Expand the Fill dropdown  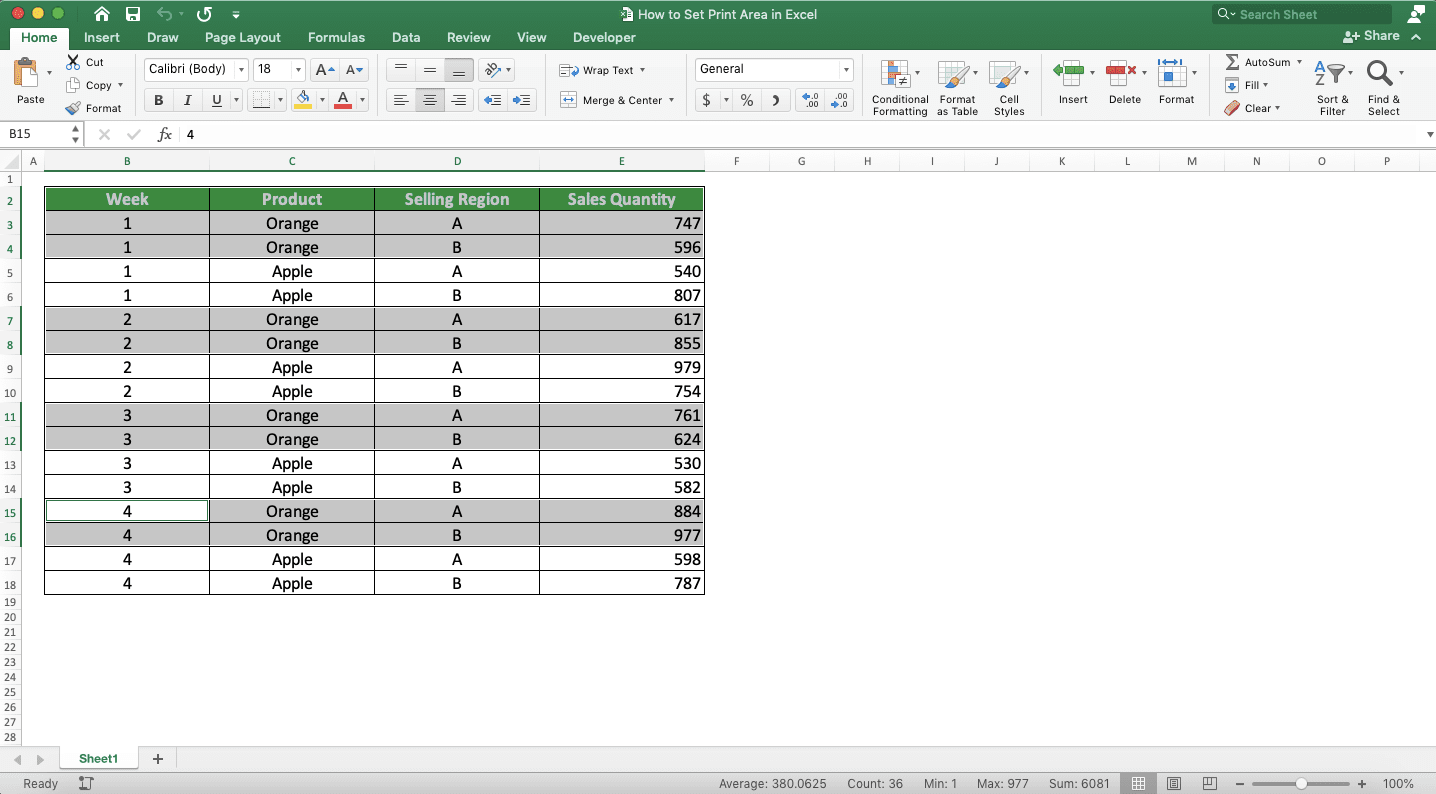click(x=1266, y=85)
